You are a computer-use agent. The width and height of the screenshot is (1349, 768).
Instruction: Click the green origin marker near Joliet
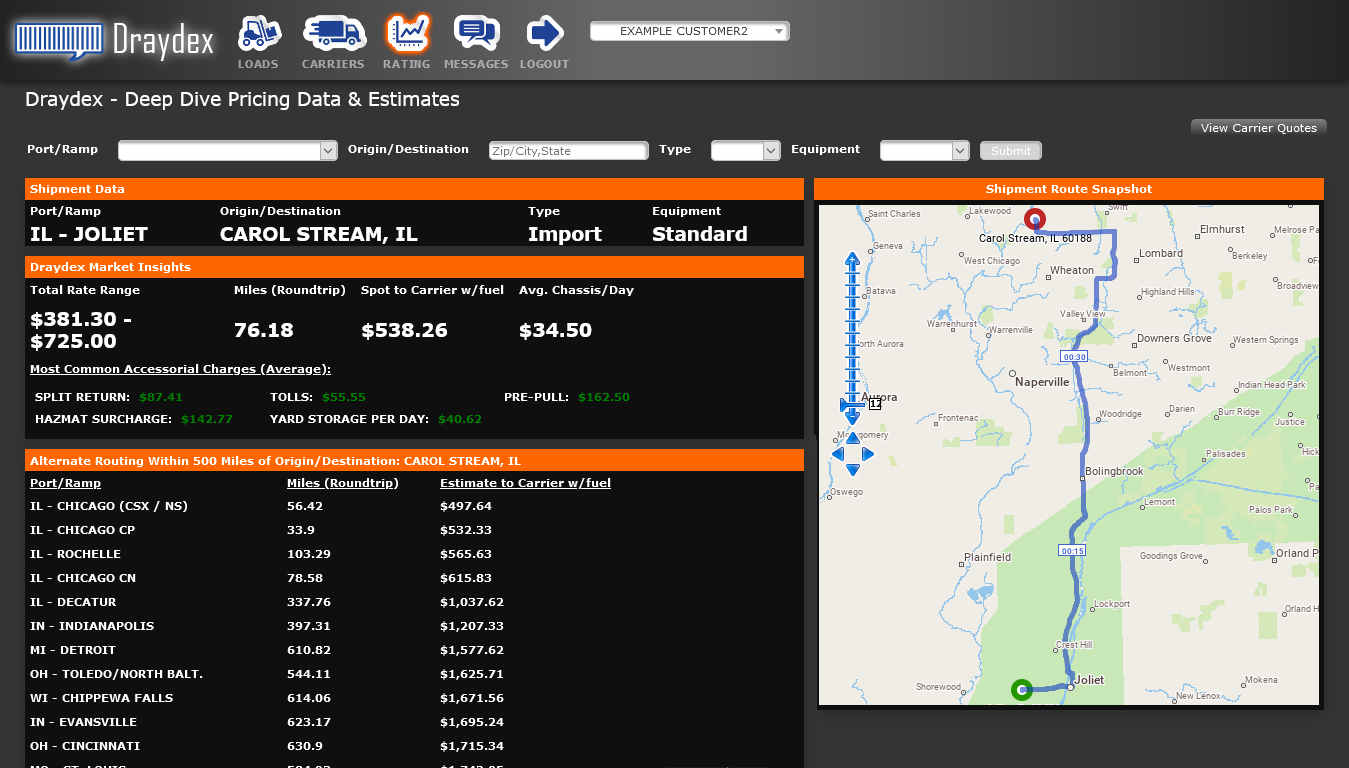coord(1021,689)
